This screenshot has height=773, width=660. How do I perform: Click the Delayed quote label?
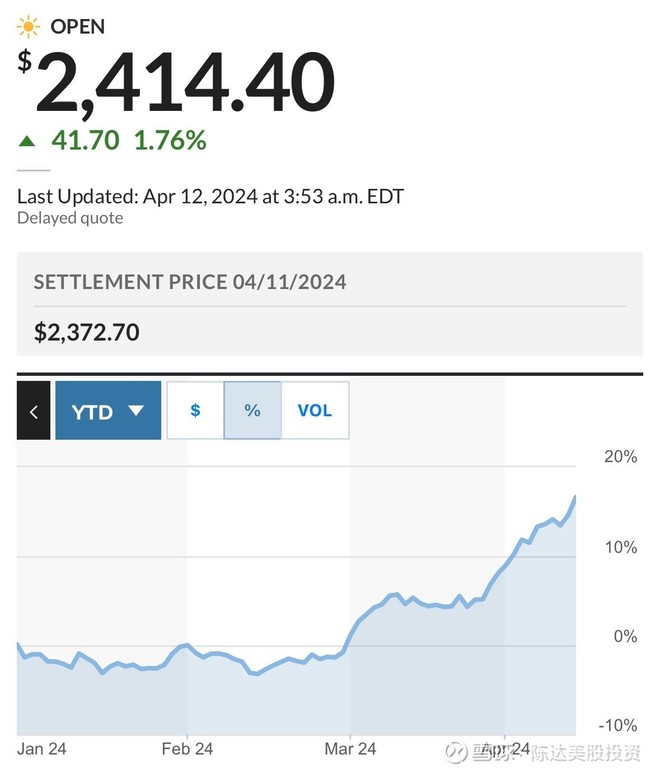point(70,218)
